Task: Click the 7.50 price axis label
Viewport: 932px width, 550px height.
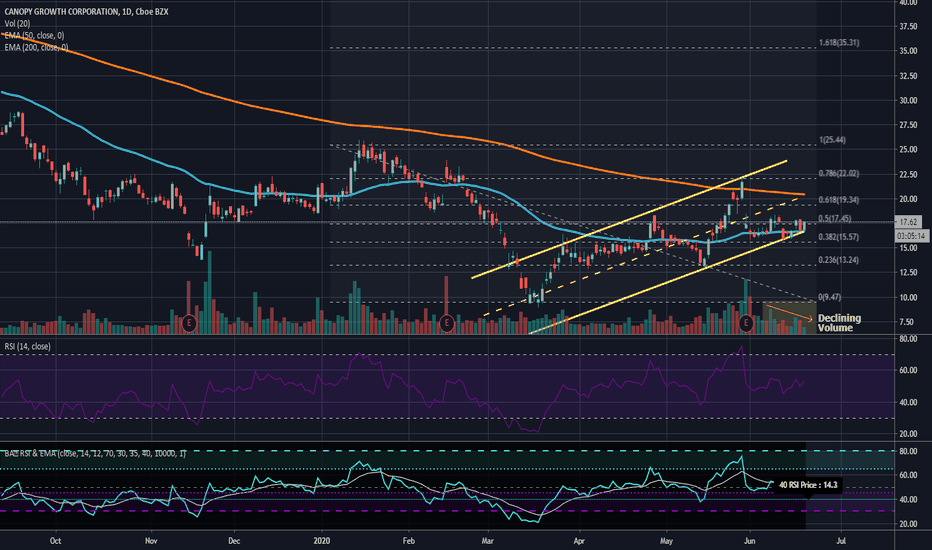Action: (x=908, y=322)
